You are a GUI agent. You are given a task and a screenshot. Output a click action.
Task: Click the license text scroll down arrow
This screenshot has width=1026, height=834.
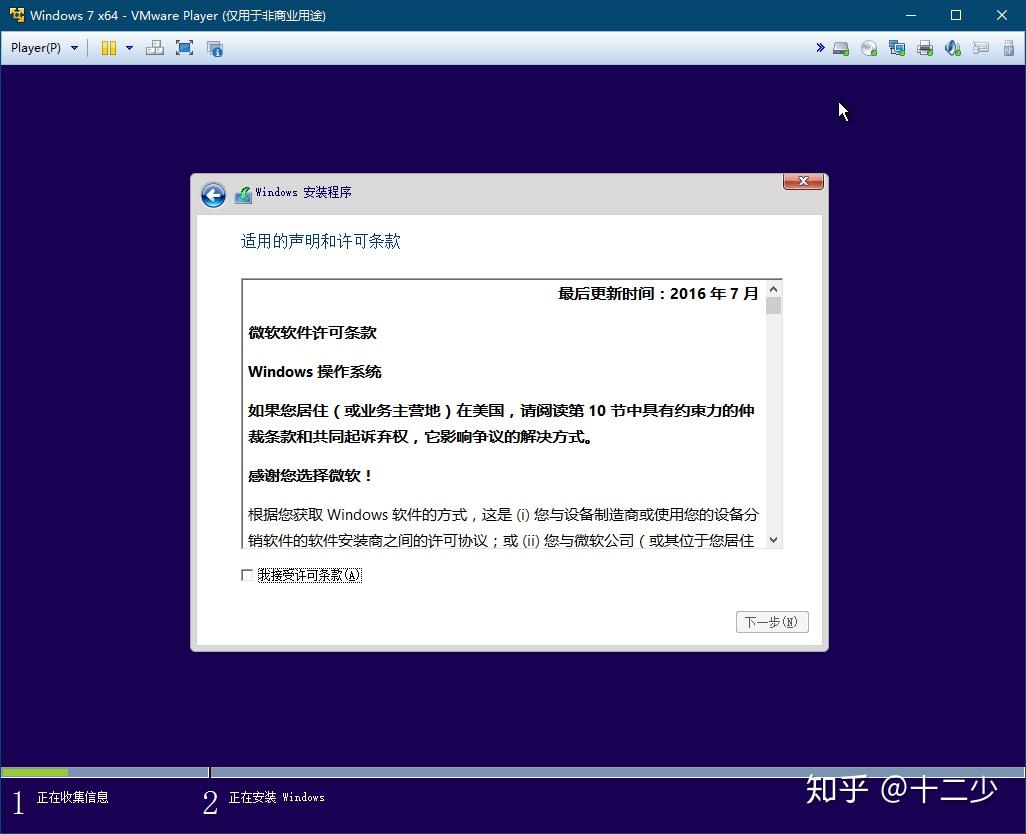pyautogui.click(x=773, y=540)
